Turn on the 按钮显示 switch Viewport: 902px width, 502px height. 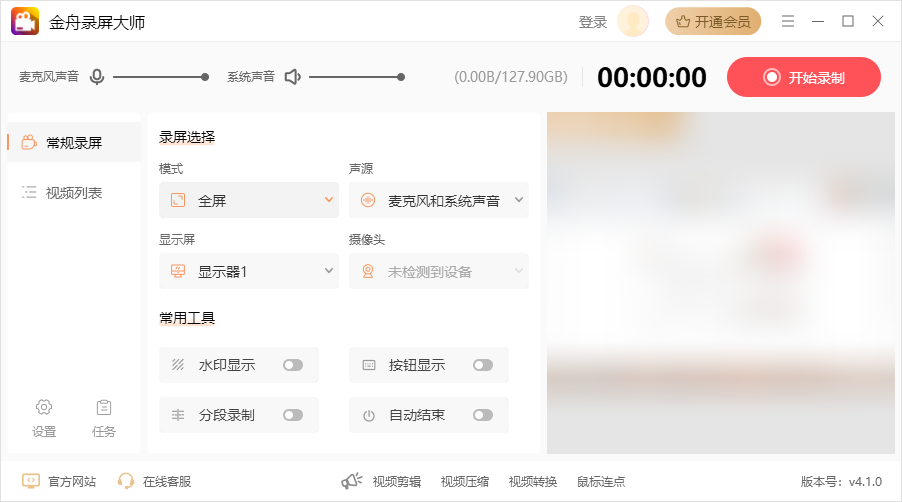[483, 365]
